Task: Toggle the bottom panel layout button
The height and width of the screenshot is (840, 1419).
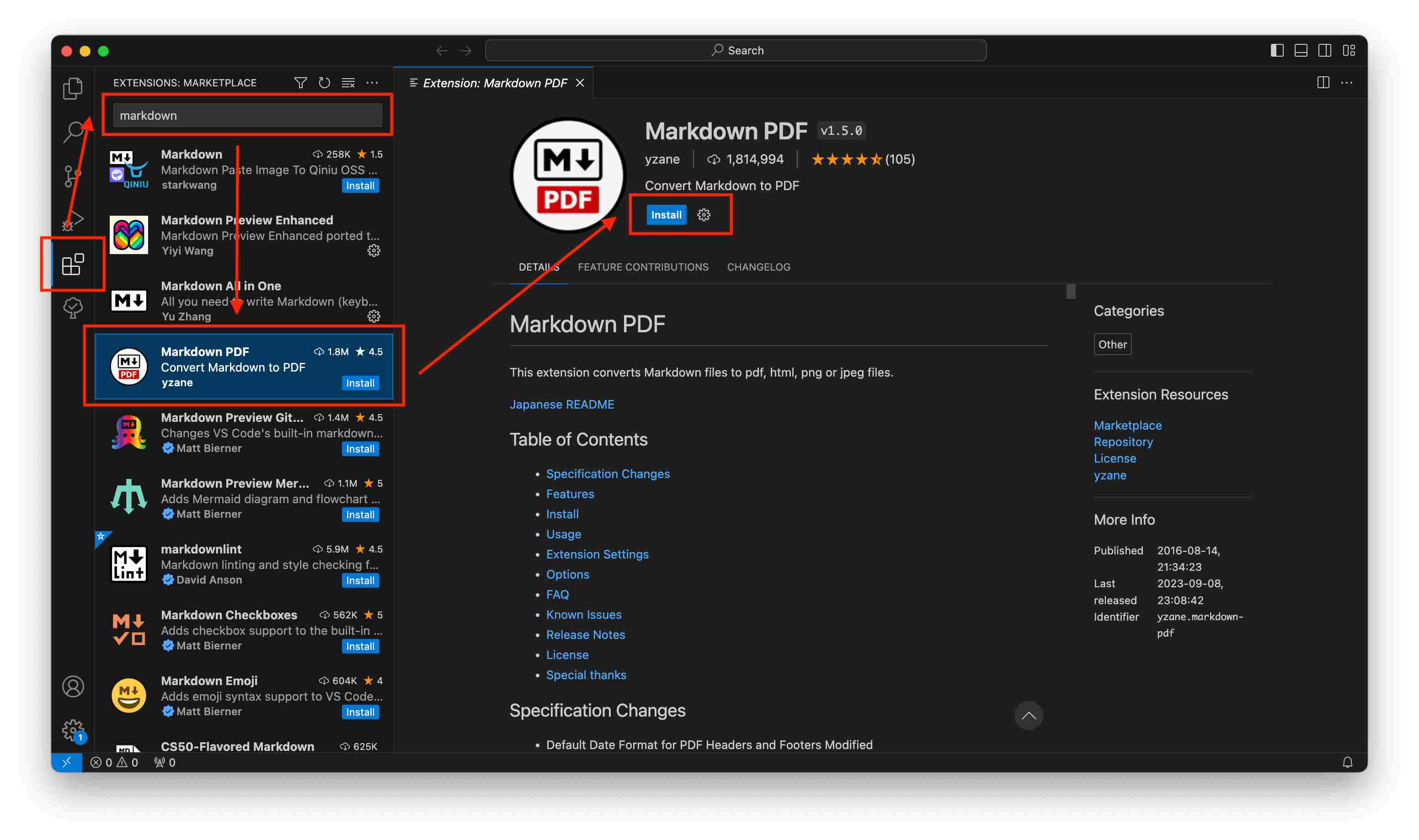Action: click(x=1301, y=50)
